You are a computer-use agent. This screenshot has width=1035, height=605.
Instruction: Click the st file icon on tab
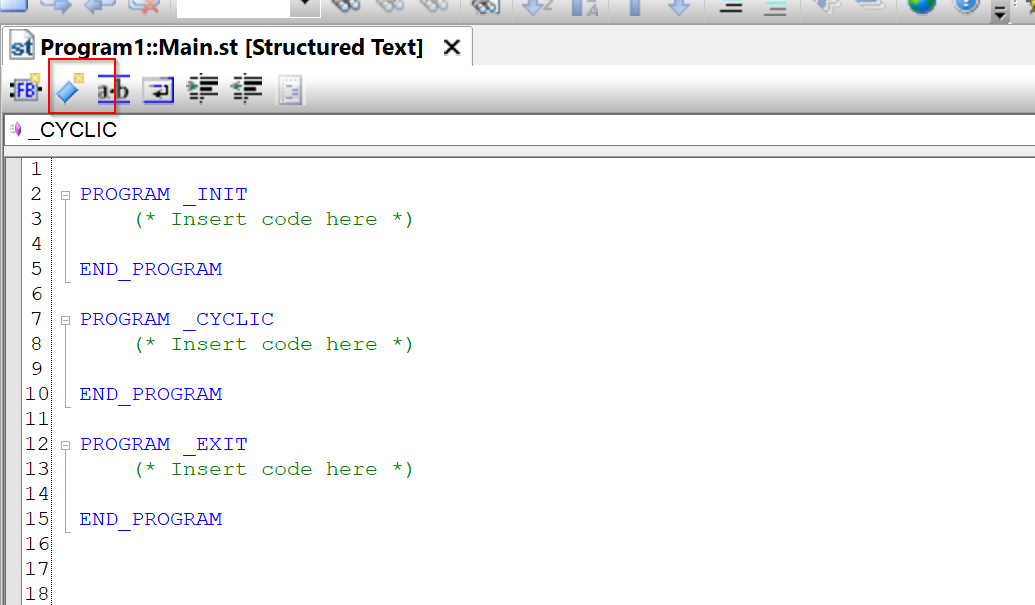pos(21,47)
